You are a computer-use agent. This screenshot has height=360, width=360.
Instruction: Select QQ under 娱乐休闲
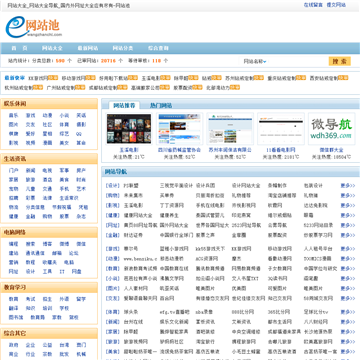[x=79, y=134]
